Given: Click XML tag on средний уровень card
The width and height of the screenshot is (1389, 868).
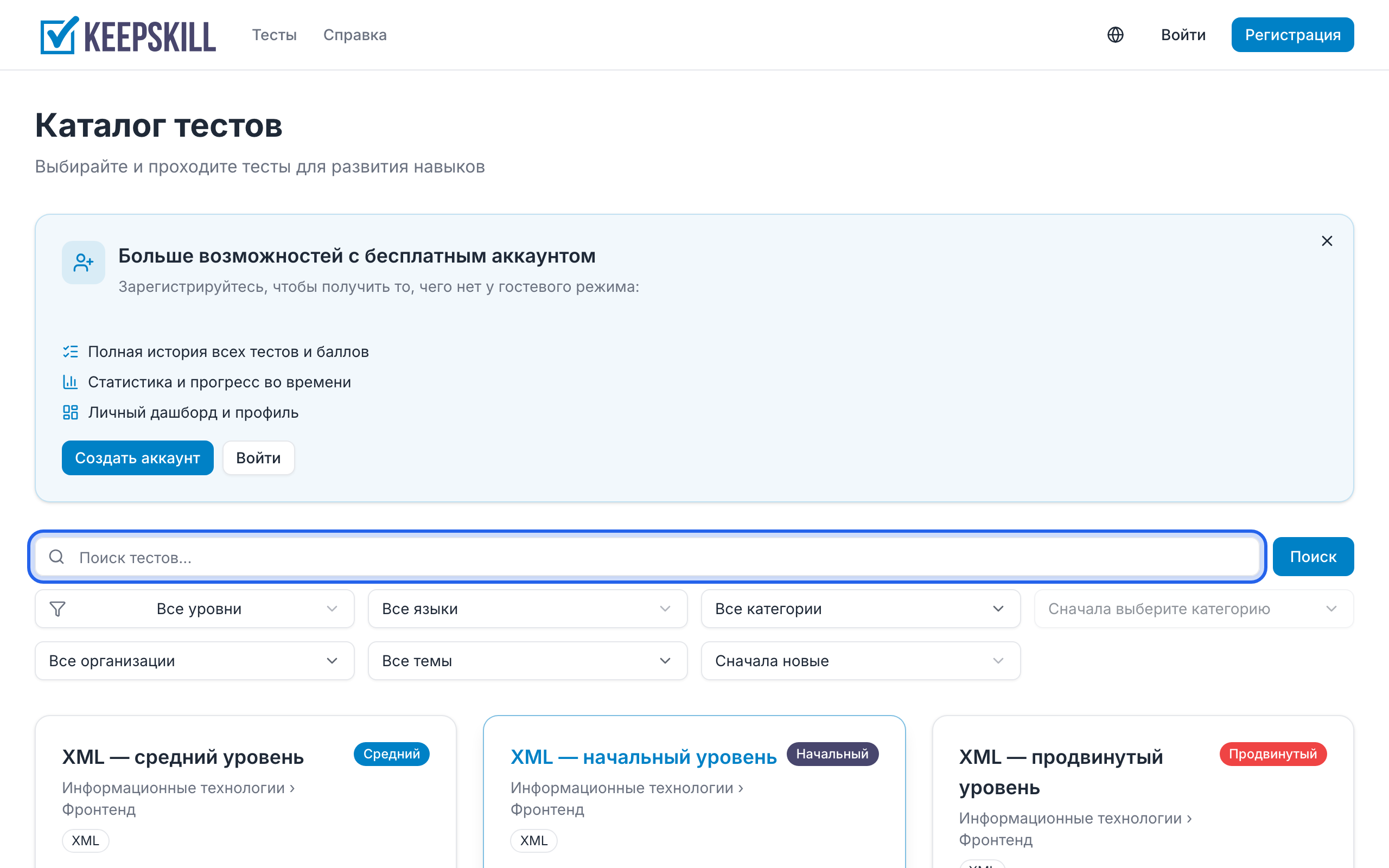Looking at the screenshot, I should click(86, 841).
